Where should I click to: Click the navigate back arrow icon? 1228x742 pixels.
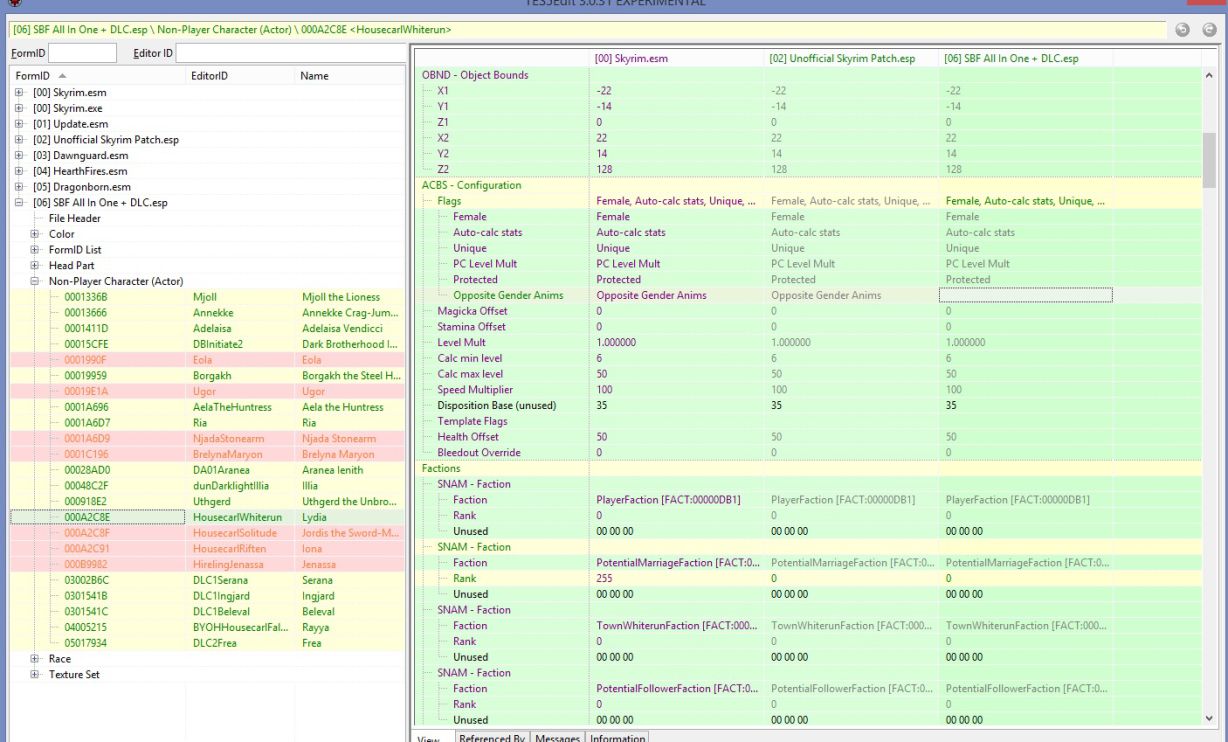point(1183,30)
